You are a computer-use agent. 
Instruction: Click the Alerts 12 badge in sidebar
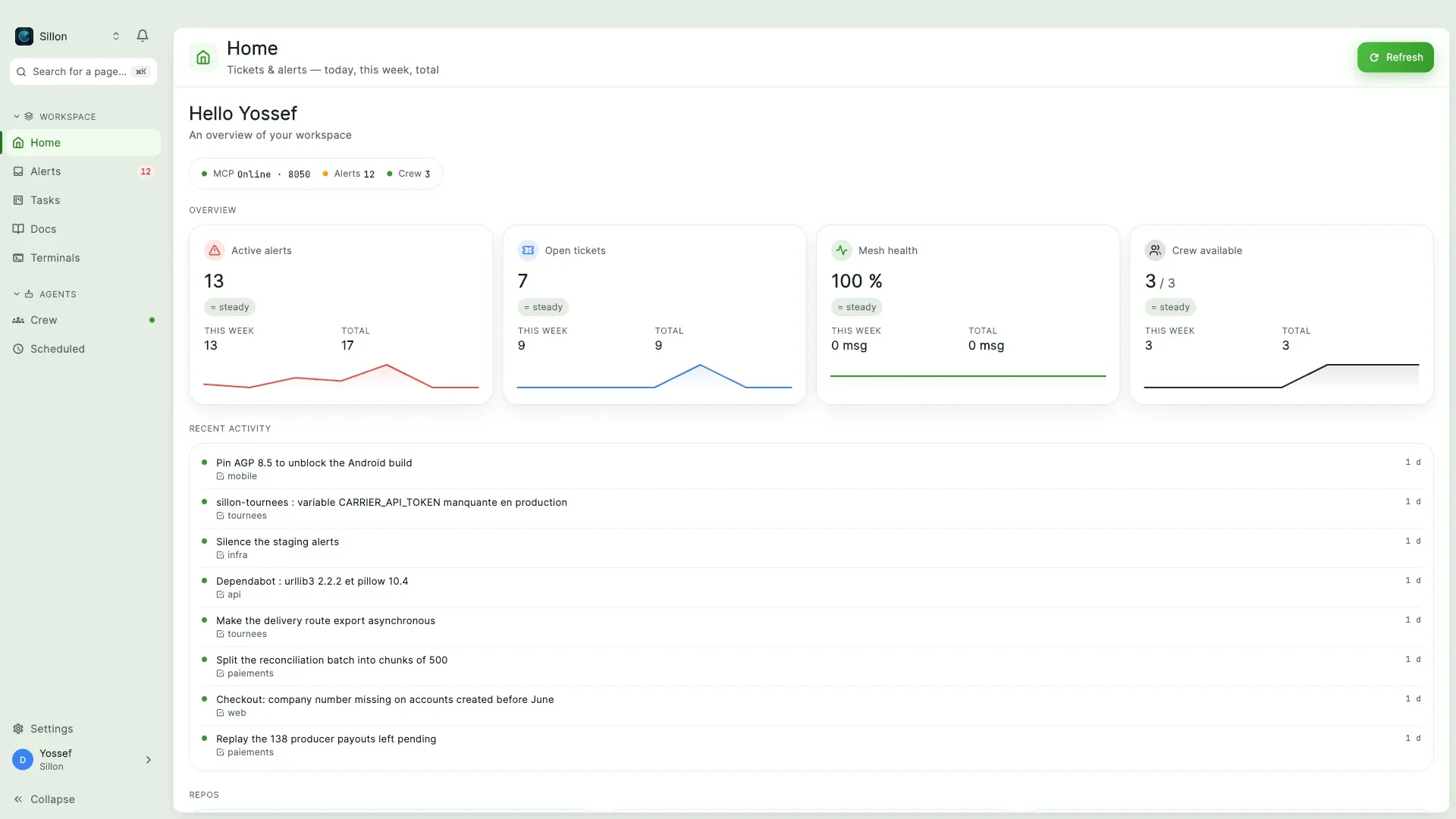click(146, 171)
